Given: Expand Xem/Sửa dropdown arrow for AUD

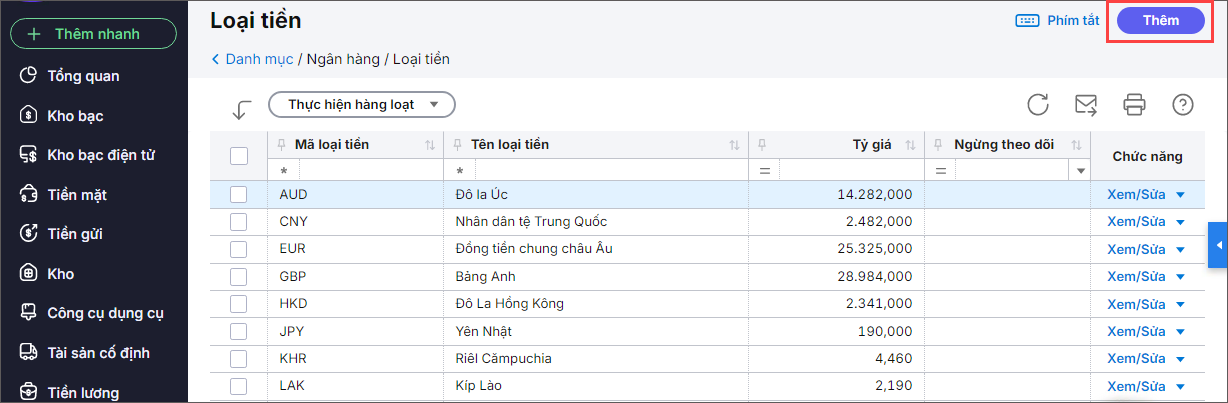Looking at the screenshot, I should coord(1180,195).
